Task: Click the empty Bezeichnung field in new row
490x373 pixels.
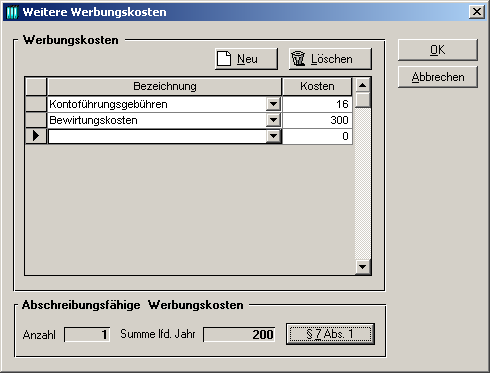Action: point(157,136)
